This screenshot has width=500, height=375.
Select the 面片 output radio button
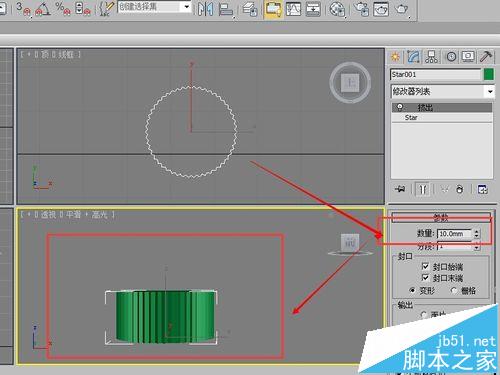pyautogui.click(x=424, y=314)
